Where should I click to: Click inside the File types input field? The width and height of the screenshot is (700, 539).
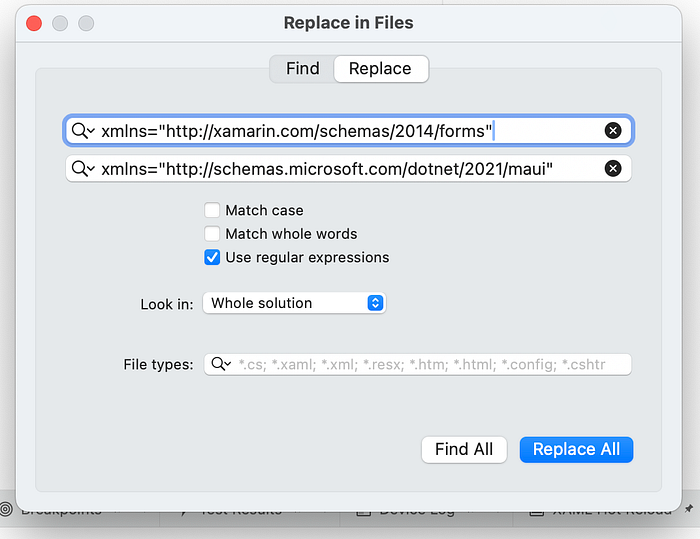430,364
